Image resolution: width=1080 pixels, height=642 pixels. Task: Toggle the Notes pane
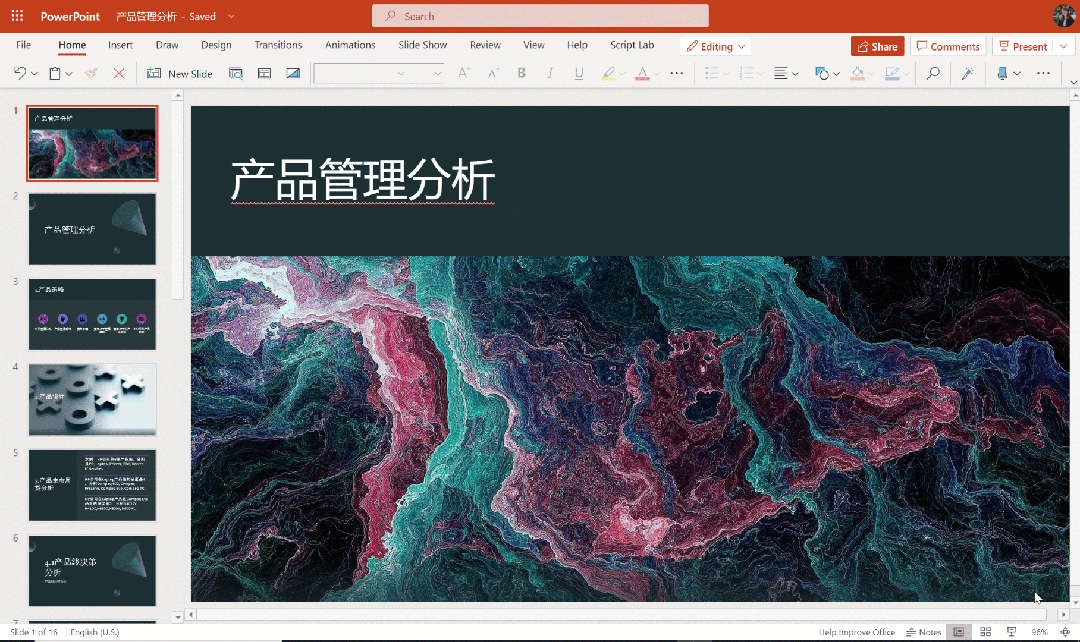coord(924,632)
